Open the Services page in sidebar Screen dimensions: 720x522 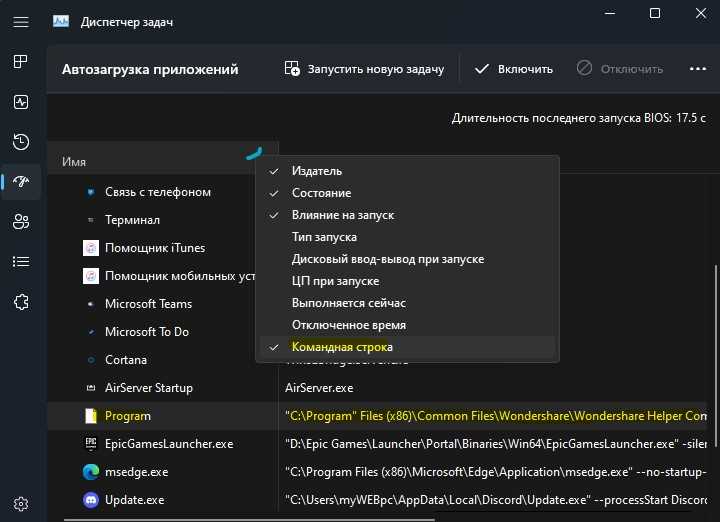(x=21, y=302)
